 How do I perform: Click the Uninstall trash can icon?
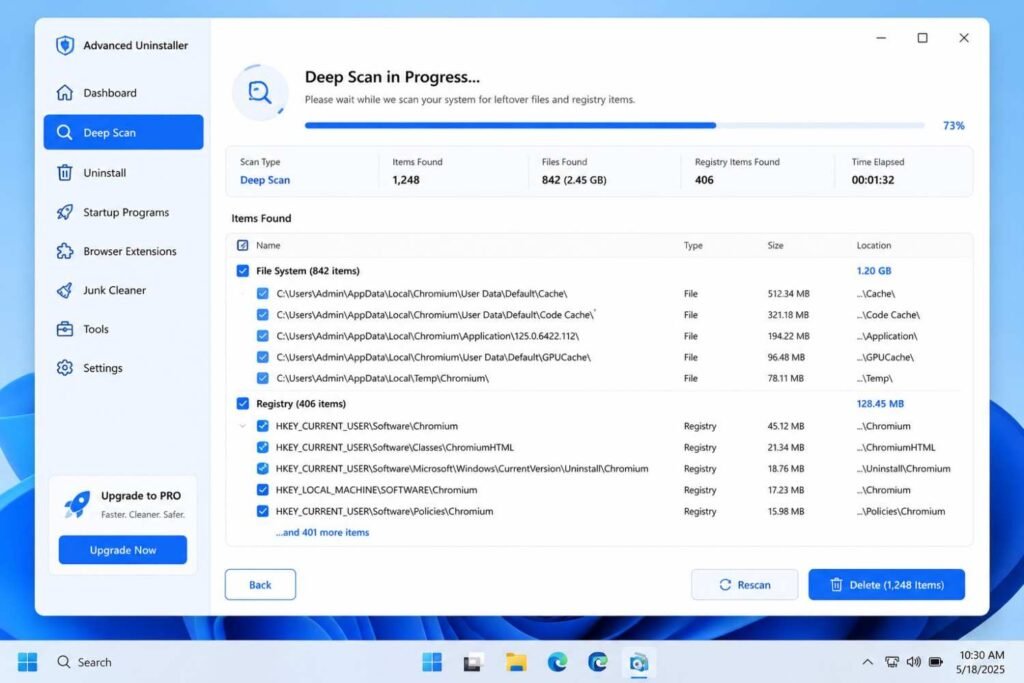[65, 172]
